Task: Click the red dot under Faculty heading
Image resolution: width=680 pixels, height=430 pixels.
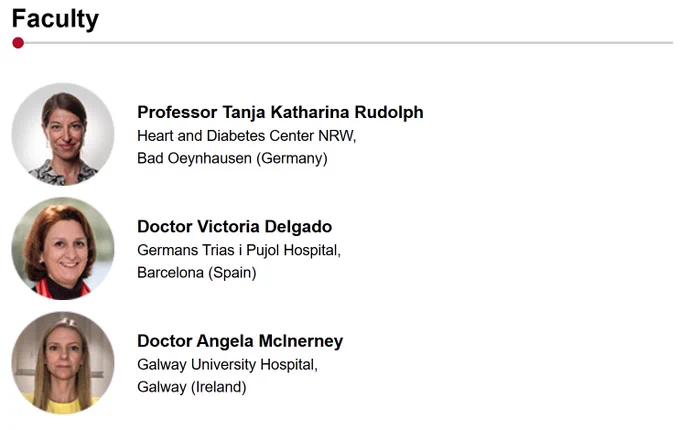Action: [18, 43]
